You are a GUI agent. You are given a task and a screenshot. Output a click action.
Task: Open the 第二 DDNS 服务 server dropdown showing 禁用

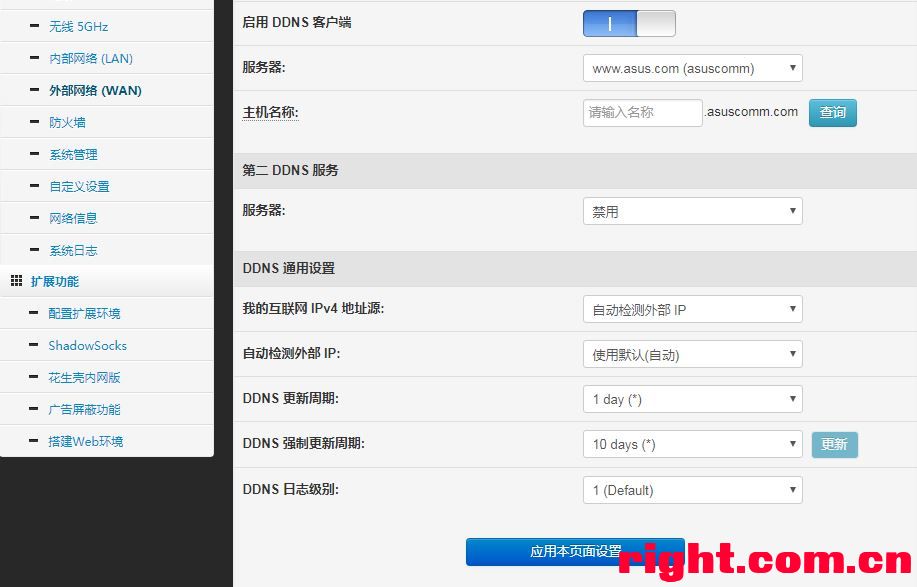point(692,211)
